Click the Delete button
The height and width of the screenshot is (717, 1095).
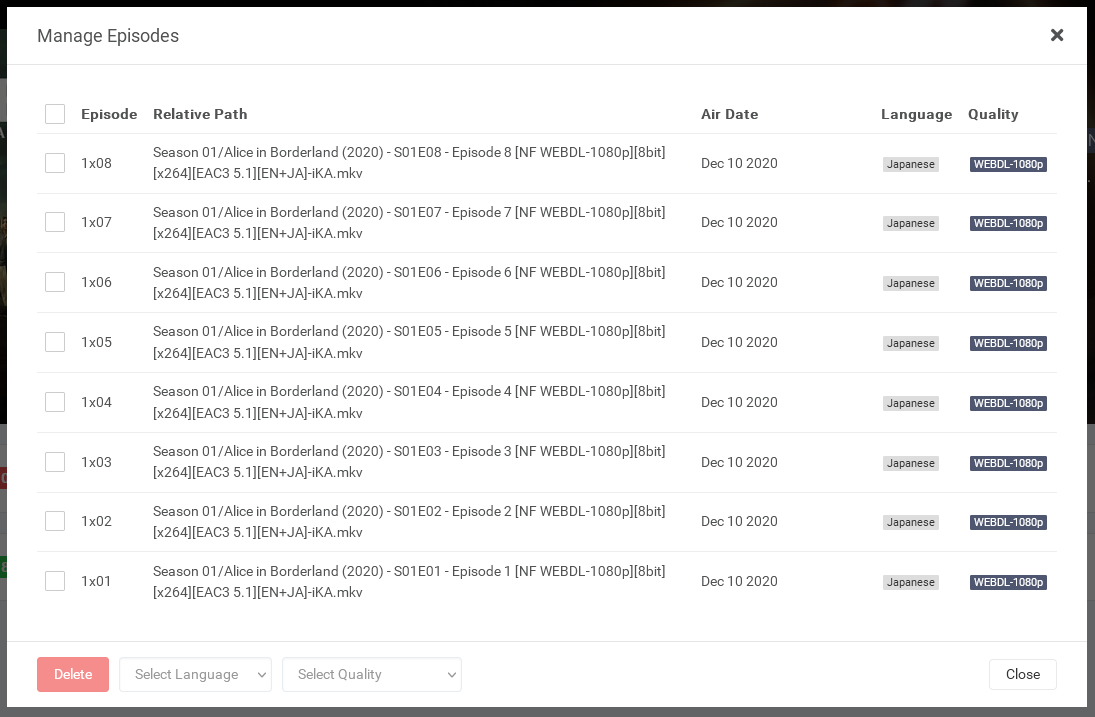point(72,674)
